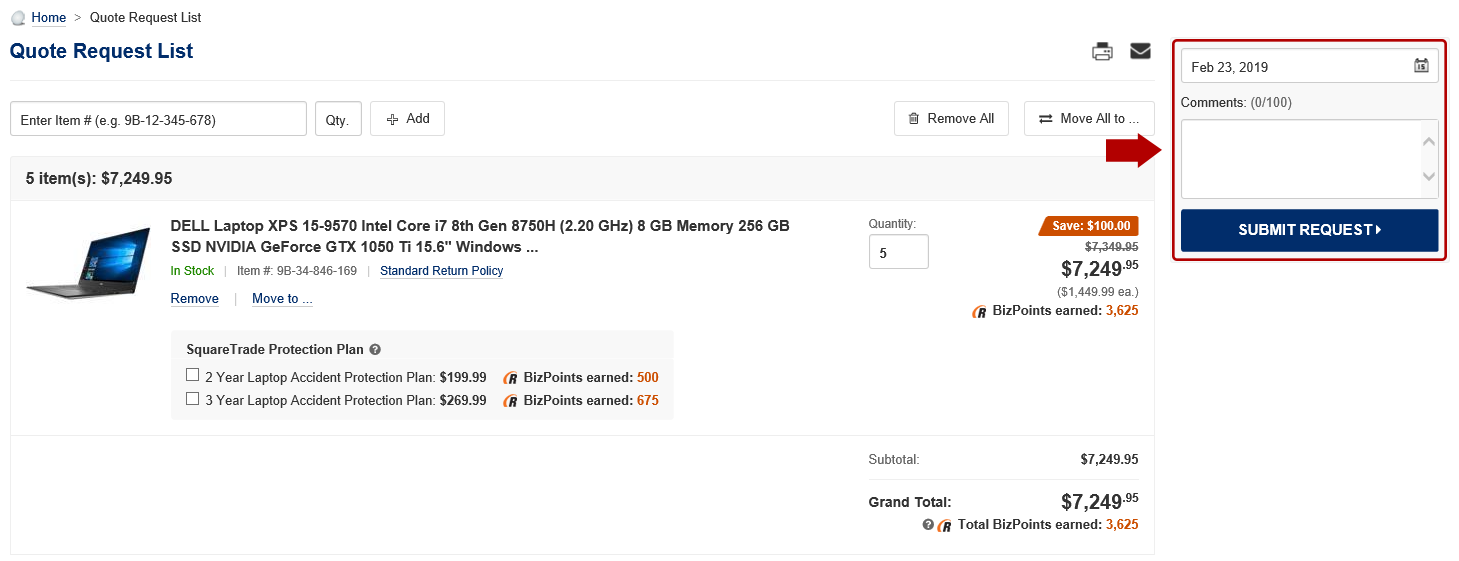Open the calendar date picker icon
The height and width of the screenshot is (561, 1459).
point(1421,66)
